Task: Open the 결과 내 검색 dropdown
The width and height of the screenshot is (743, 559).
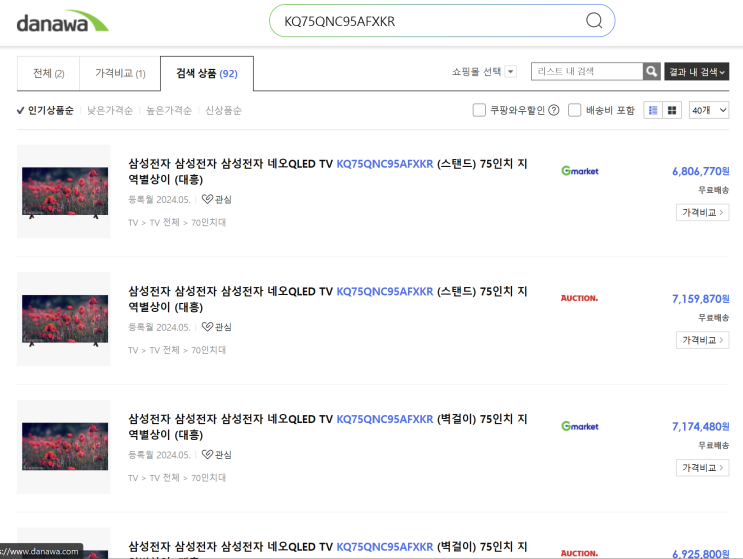Action: pyautogui.click(x=697, y=72)
